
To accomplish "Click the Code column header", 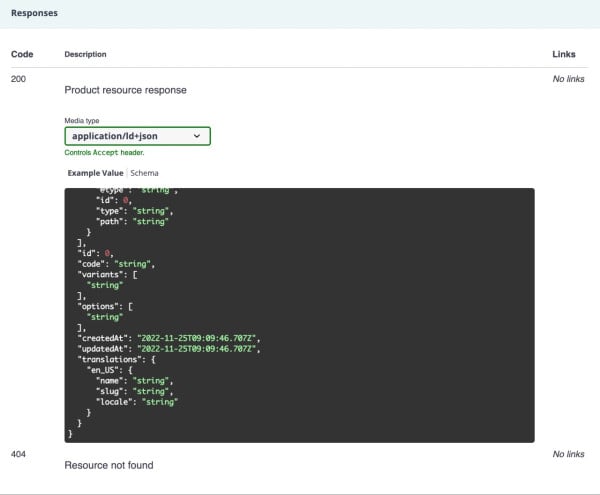I will point(22,54).
